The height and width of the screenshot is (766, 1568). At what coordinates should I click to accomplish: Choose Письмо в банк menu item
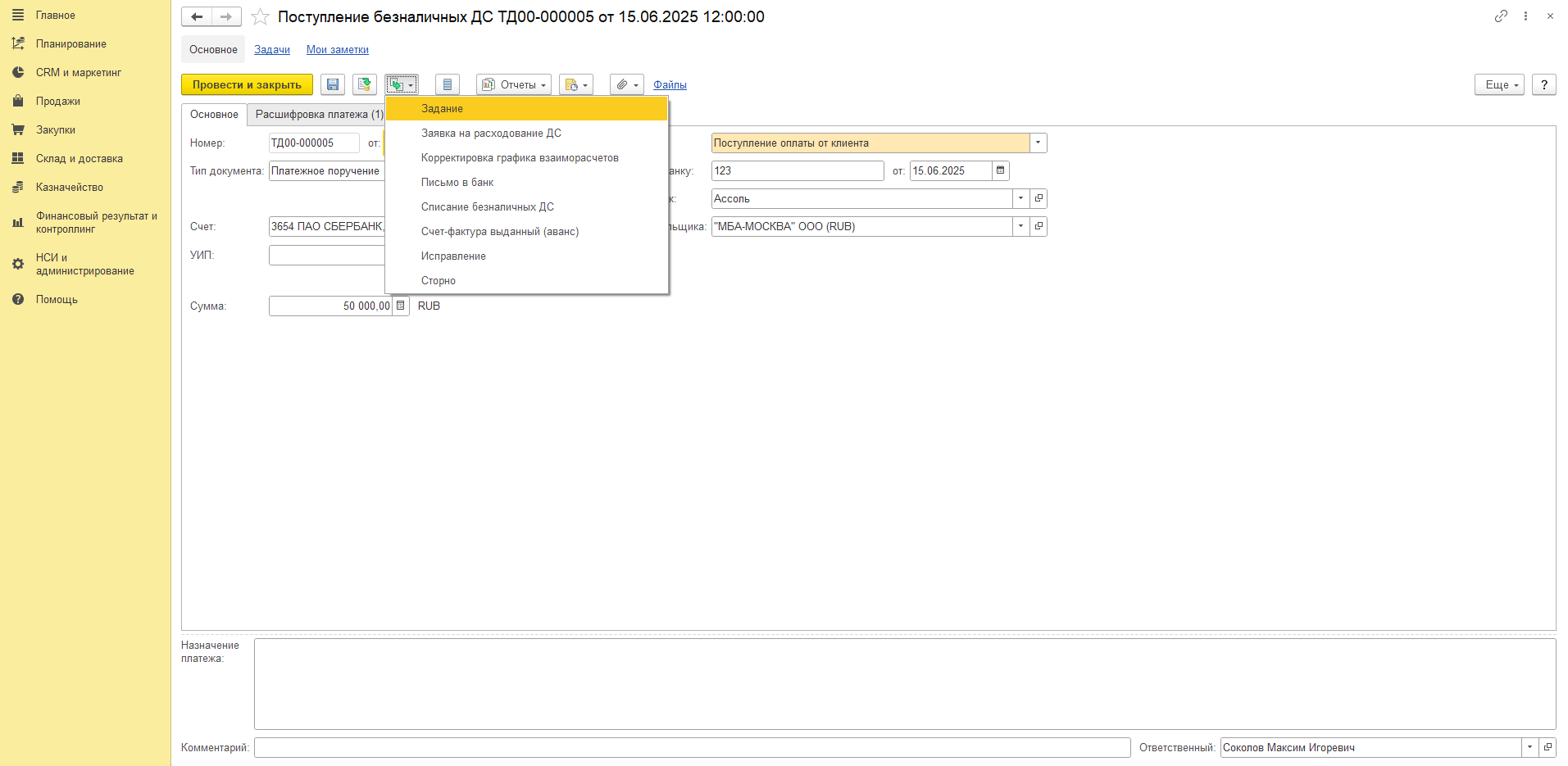[527, 182]
